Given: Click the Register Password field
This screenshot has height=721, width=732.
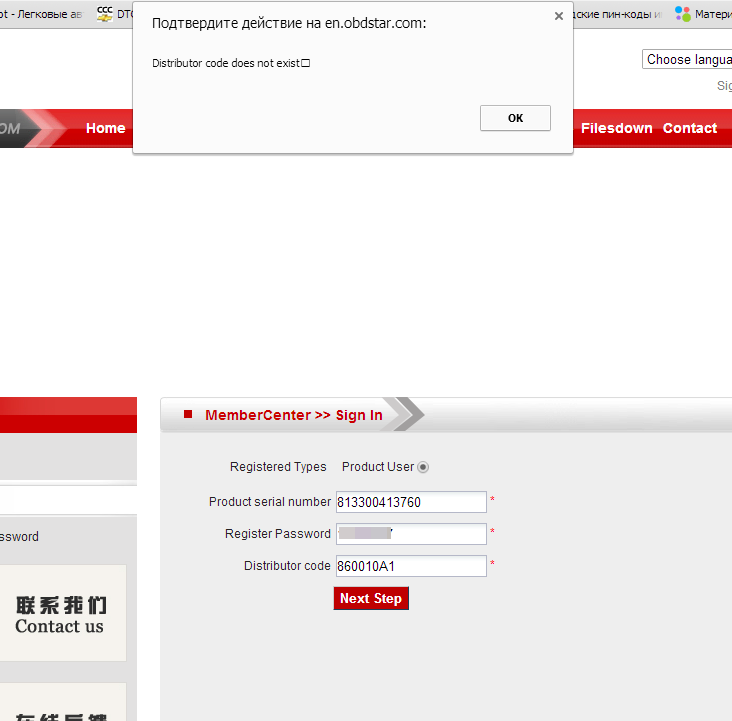Looking at the screenshot, I should [x=411, y=534].
